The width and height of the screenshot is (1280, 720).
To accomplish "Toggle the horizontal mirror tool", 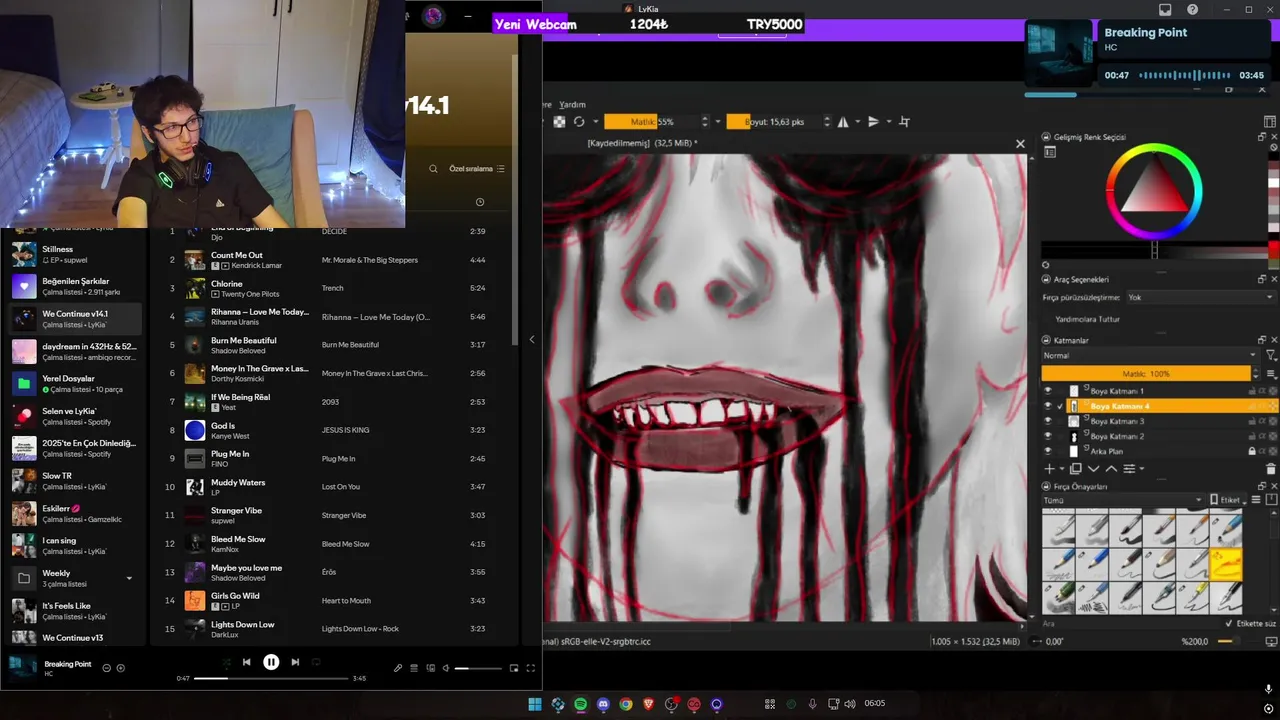I will click(843, 122).
